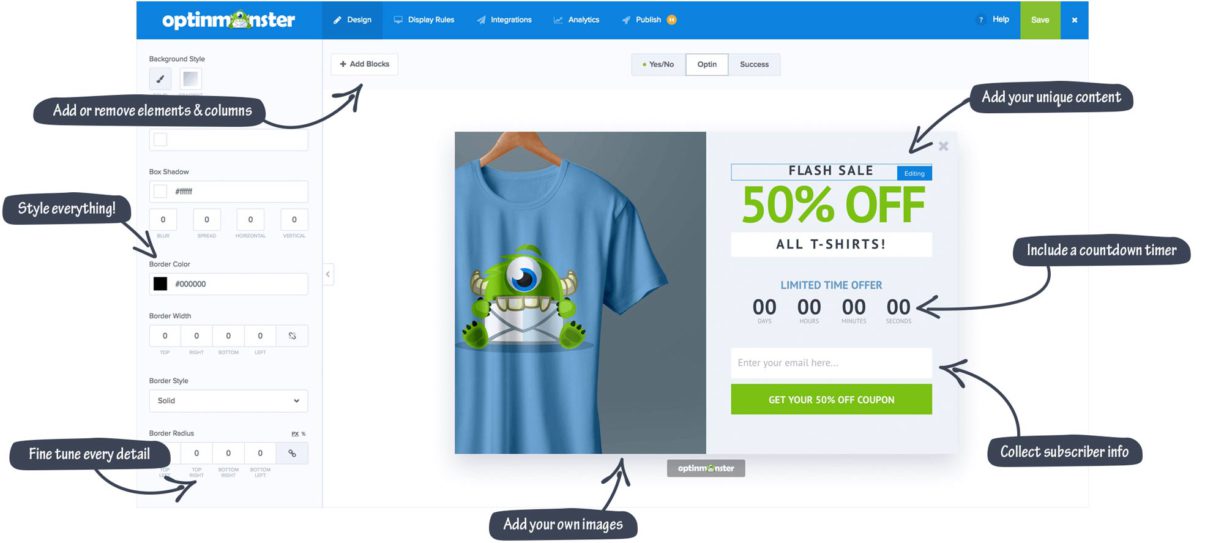
Task: Toggle the Border Radius link-values icon
Action: 292,454
